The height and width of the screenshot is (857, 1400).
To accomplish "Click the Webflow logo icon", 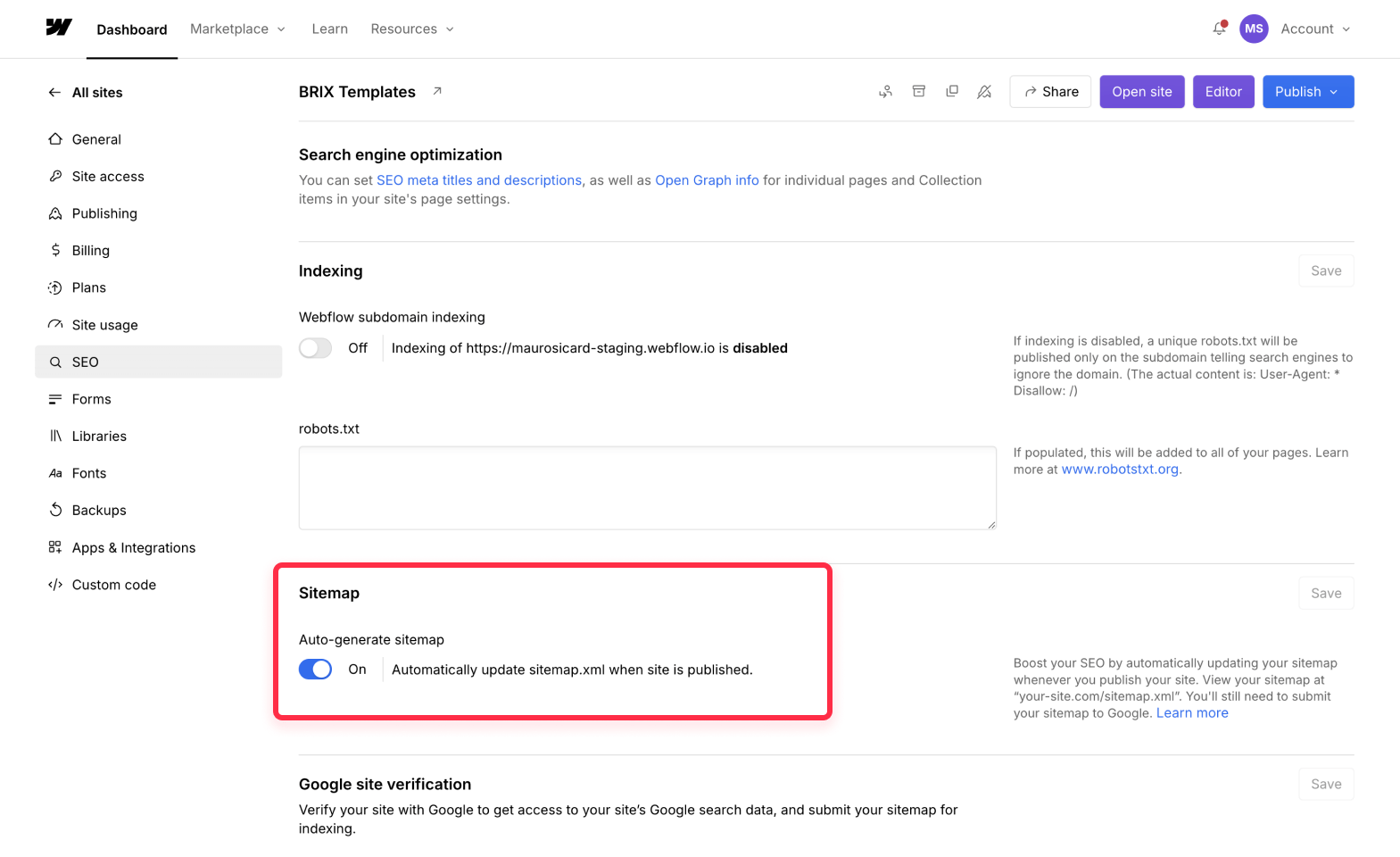I will point(59,28).
